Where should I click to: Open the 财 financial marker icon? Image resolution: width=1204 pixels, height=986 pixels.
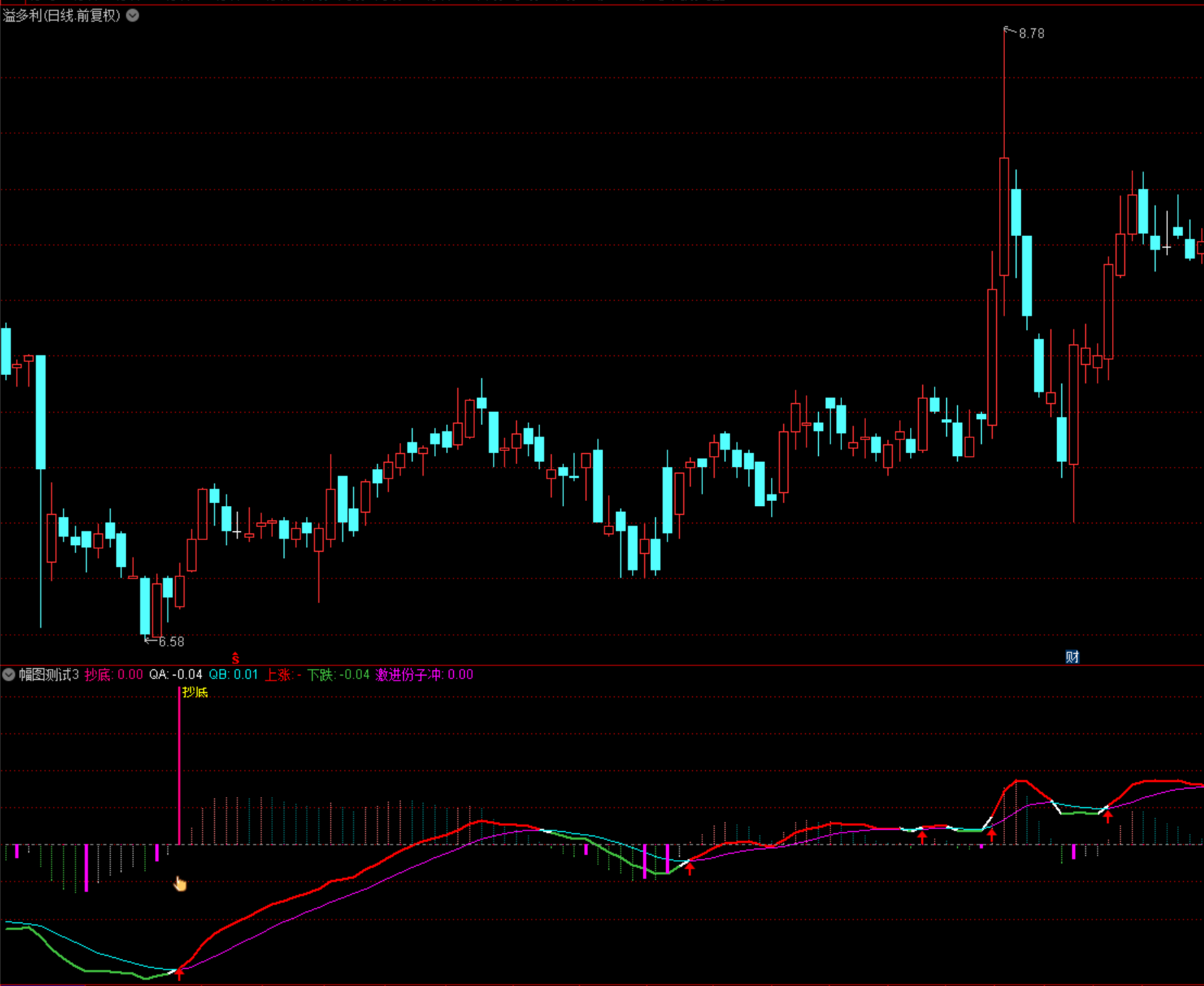pyautogui.click(x=1072, y=657)
